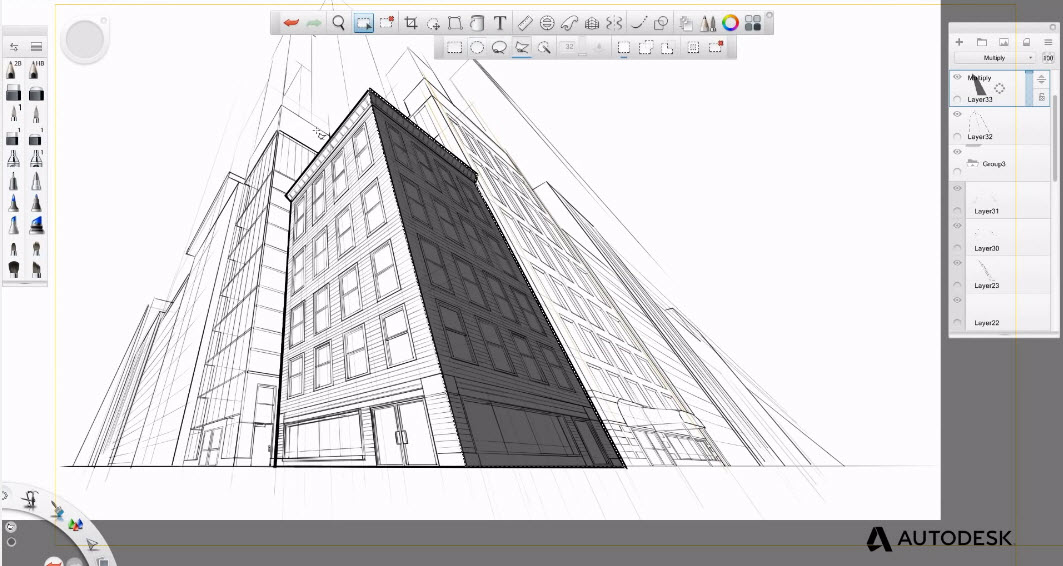This screenshot has width=1063, height=566.
Task: Toggle visibility of Layer30
Action: pyautogui.click(x=957, y=226)
